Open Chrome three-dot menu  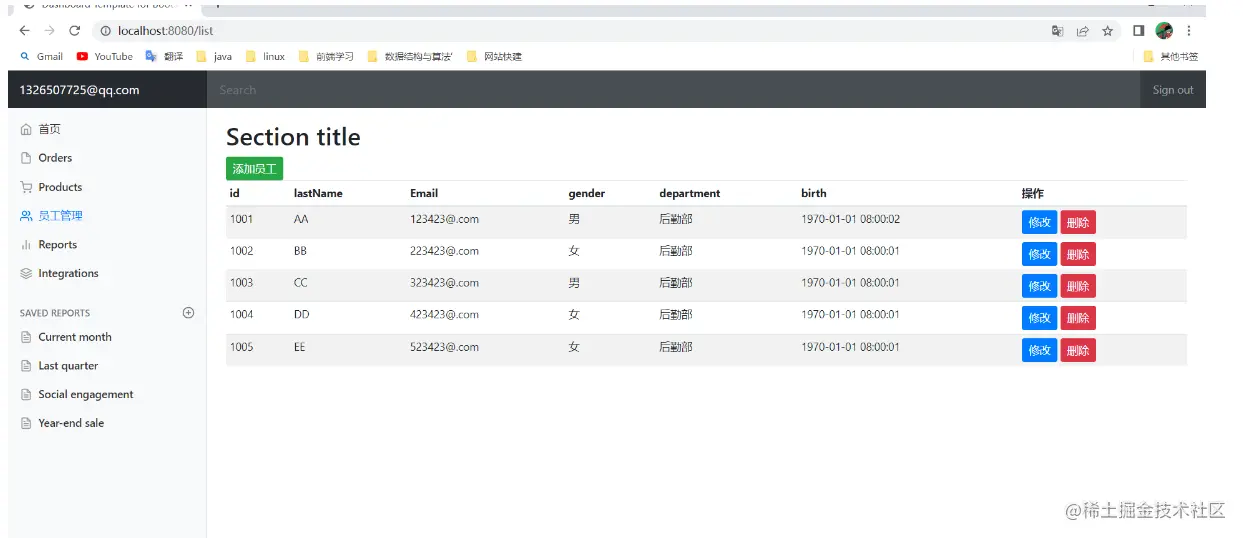point(1189,31)
